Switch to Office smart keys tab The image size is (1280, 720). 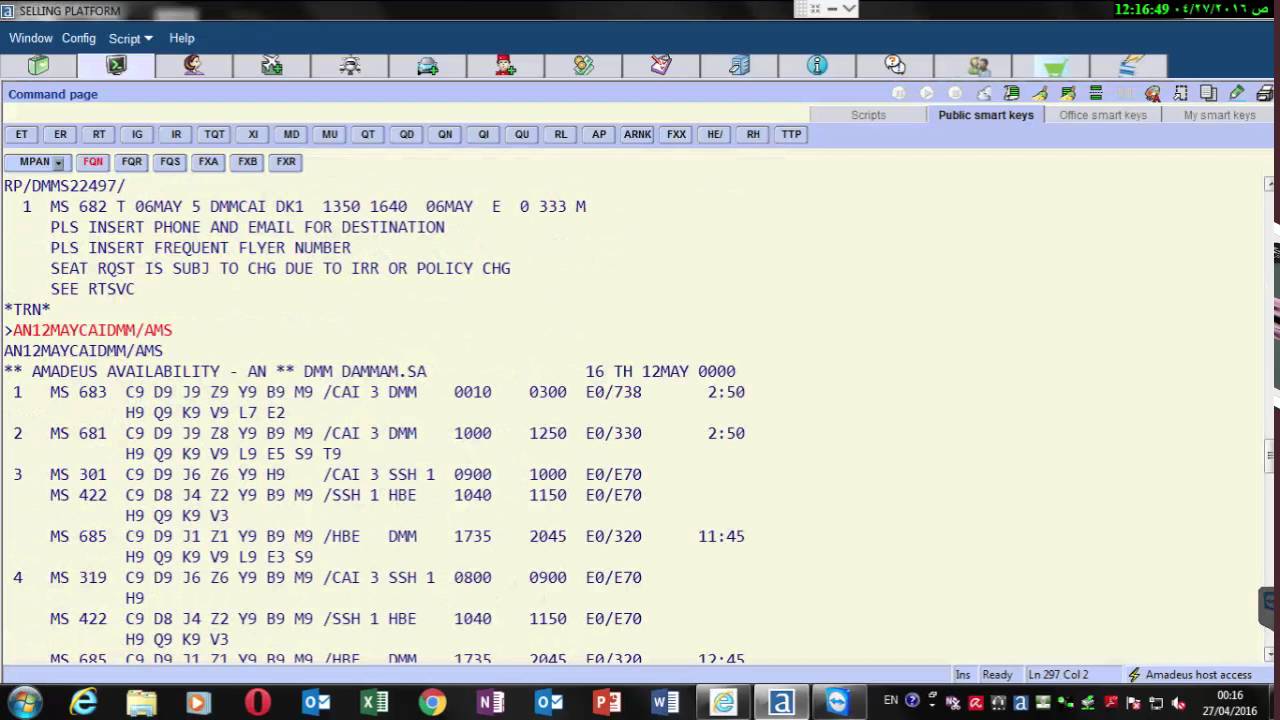coord(1103,115)
